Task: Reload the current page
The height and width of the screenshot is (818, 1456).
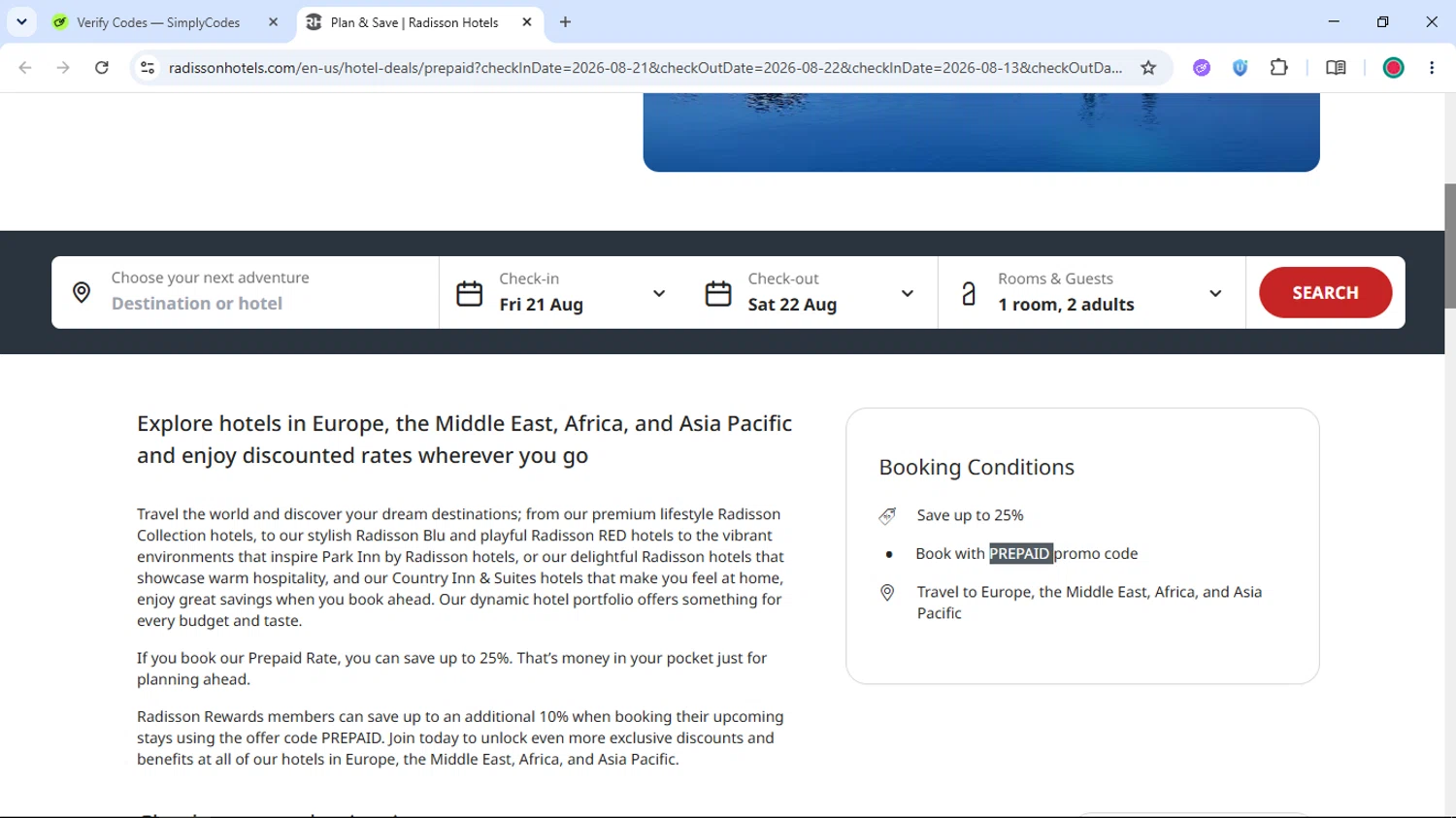Action: click(102, 68)
